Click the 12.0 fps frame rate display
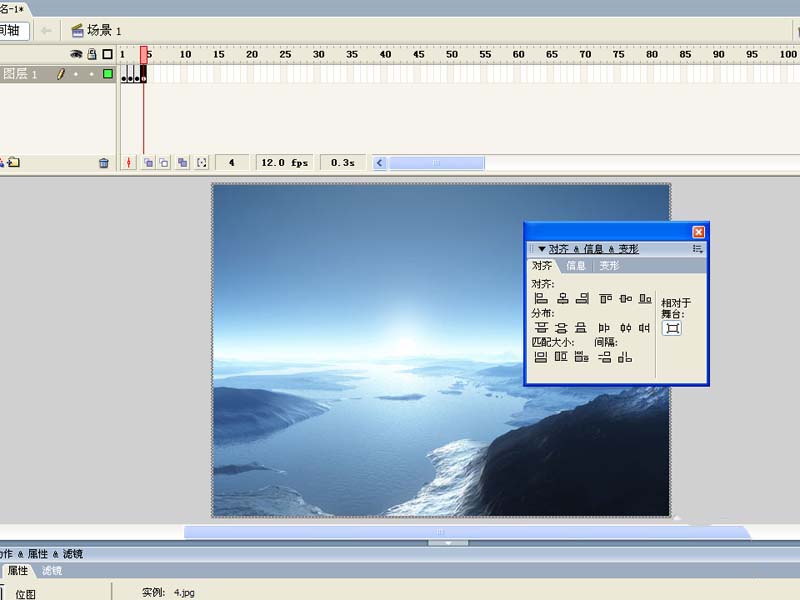This screenshot has width=800, height=600. click(284, 163)
